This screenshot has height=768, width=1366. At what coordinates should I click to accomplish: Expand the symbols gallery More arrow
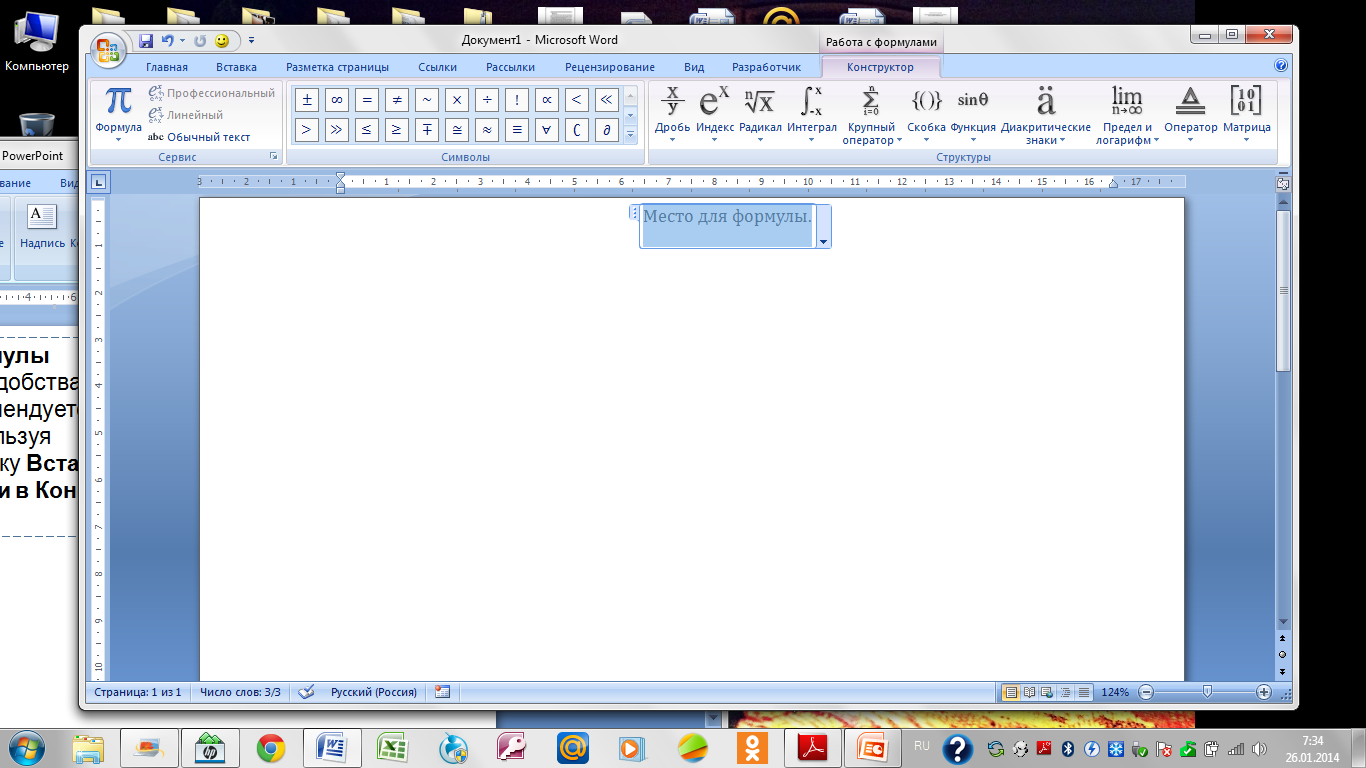[631, 134]
